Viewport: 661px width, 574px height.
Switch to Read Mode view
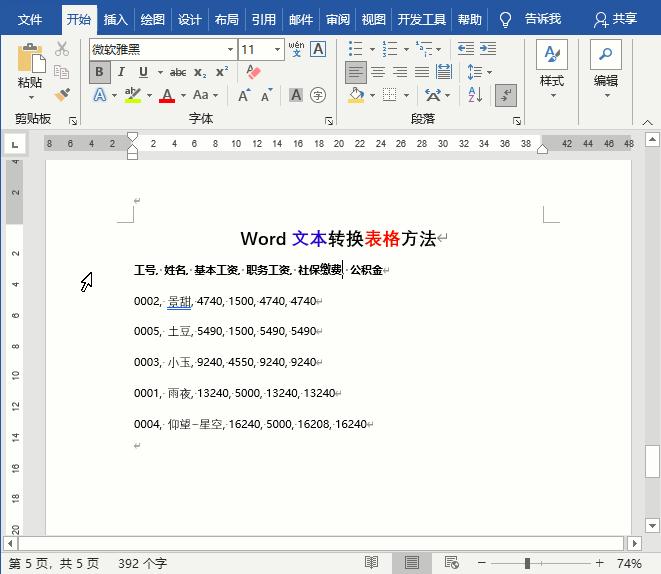tap(371, 563)
